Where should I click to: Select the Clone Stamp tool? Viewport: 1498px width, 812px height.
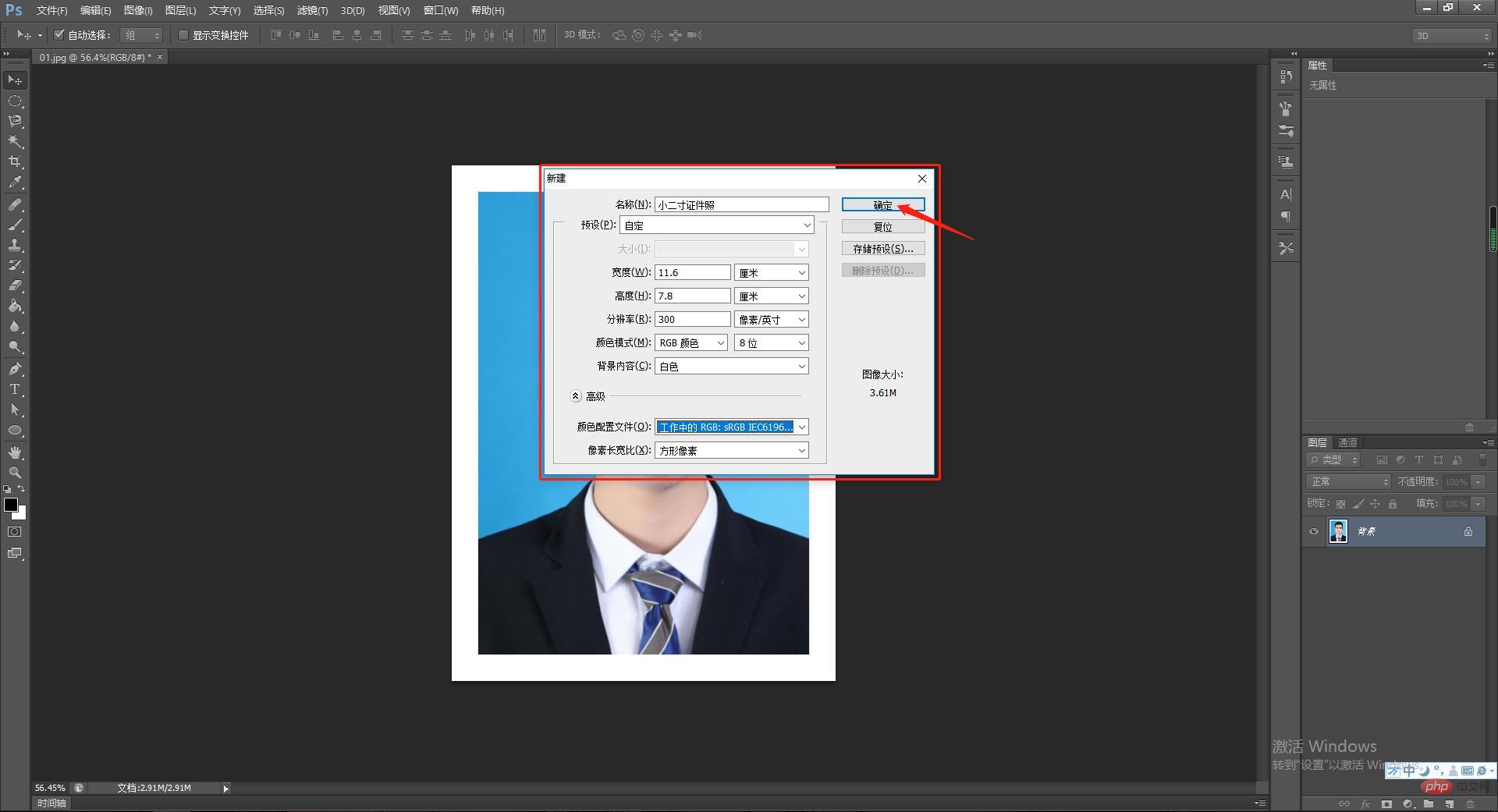pos(15,245)
